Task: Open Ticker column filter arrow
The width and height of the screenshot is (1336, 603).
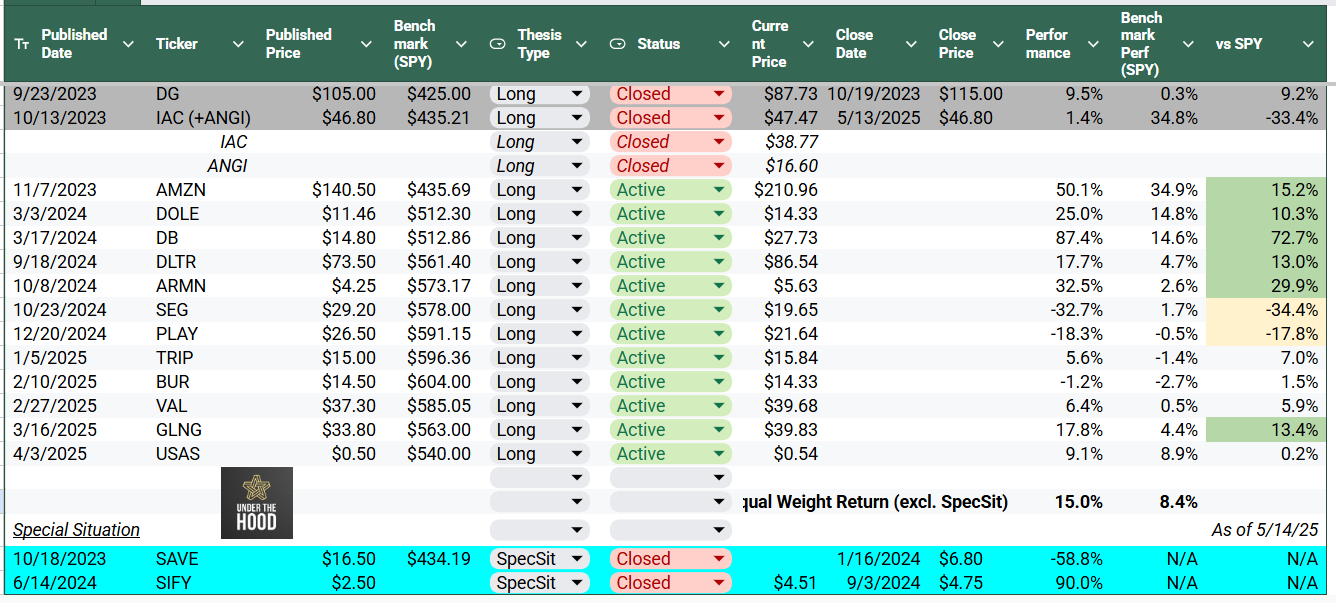Action: pyautogui.click(x=238, y=44)
